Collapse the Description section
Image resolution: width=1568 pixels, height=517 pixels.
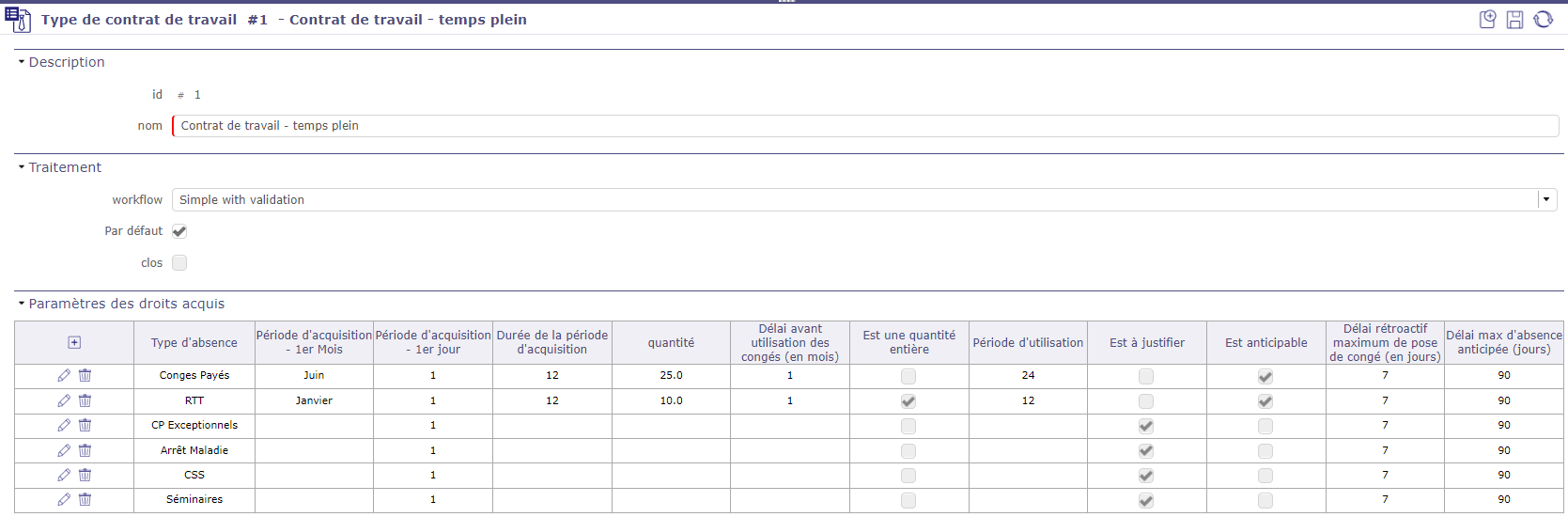(x=22, y=62)
